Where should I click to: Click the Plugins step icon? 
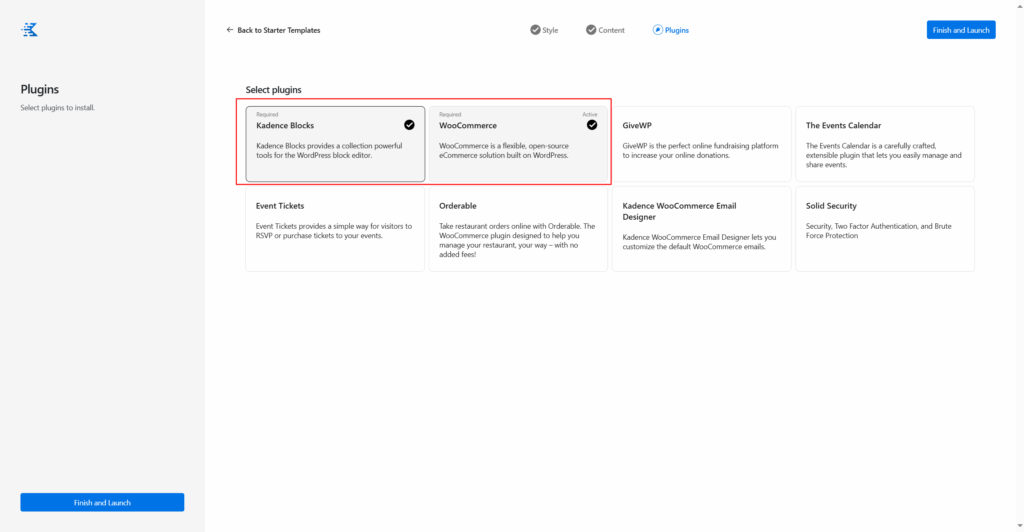[x=657, y=30]
